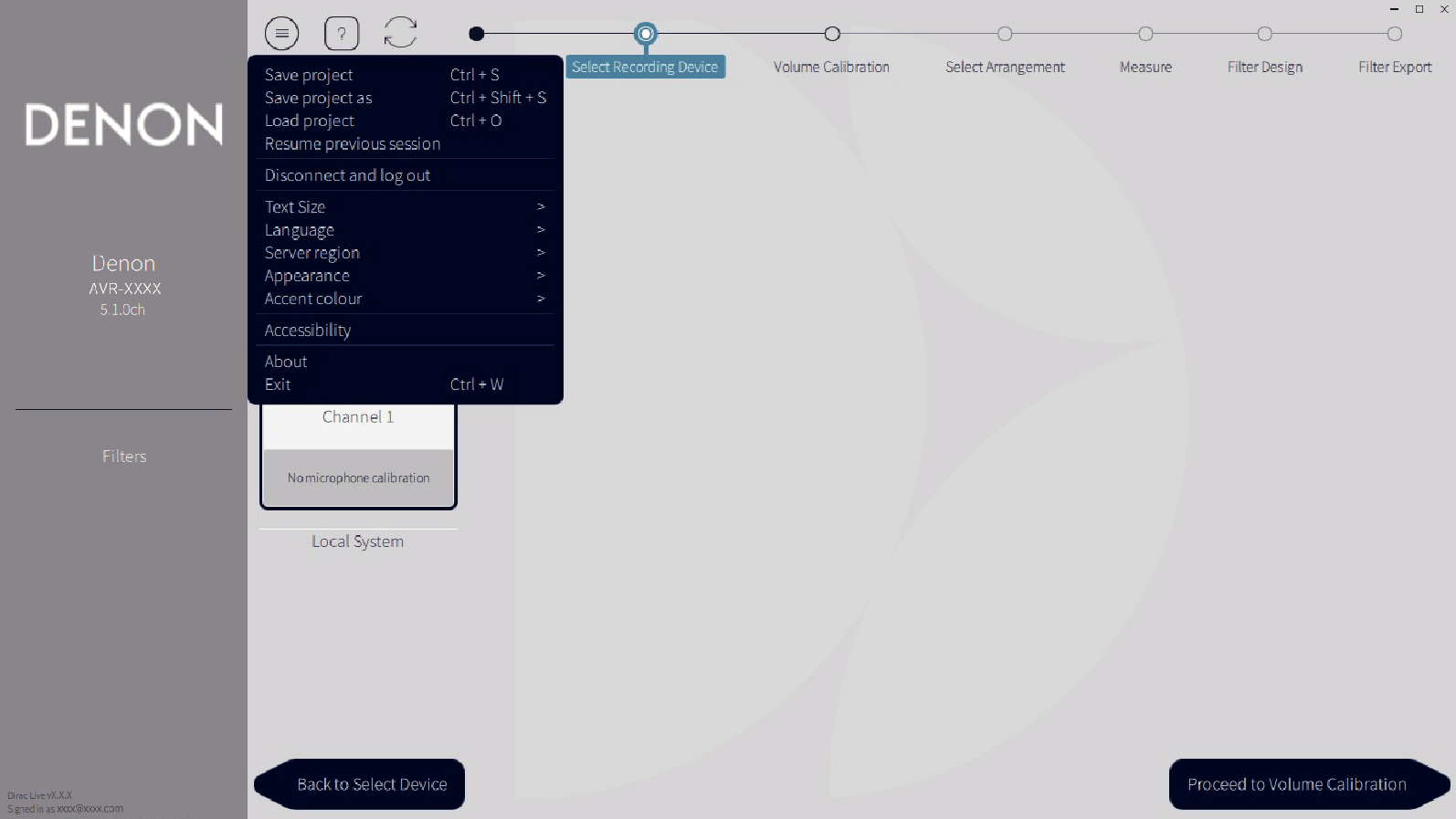Open the Accessibility menu item

(308, 331)
